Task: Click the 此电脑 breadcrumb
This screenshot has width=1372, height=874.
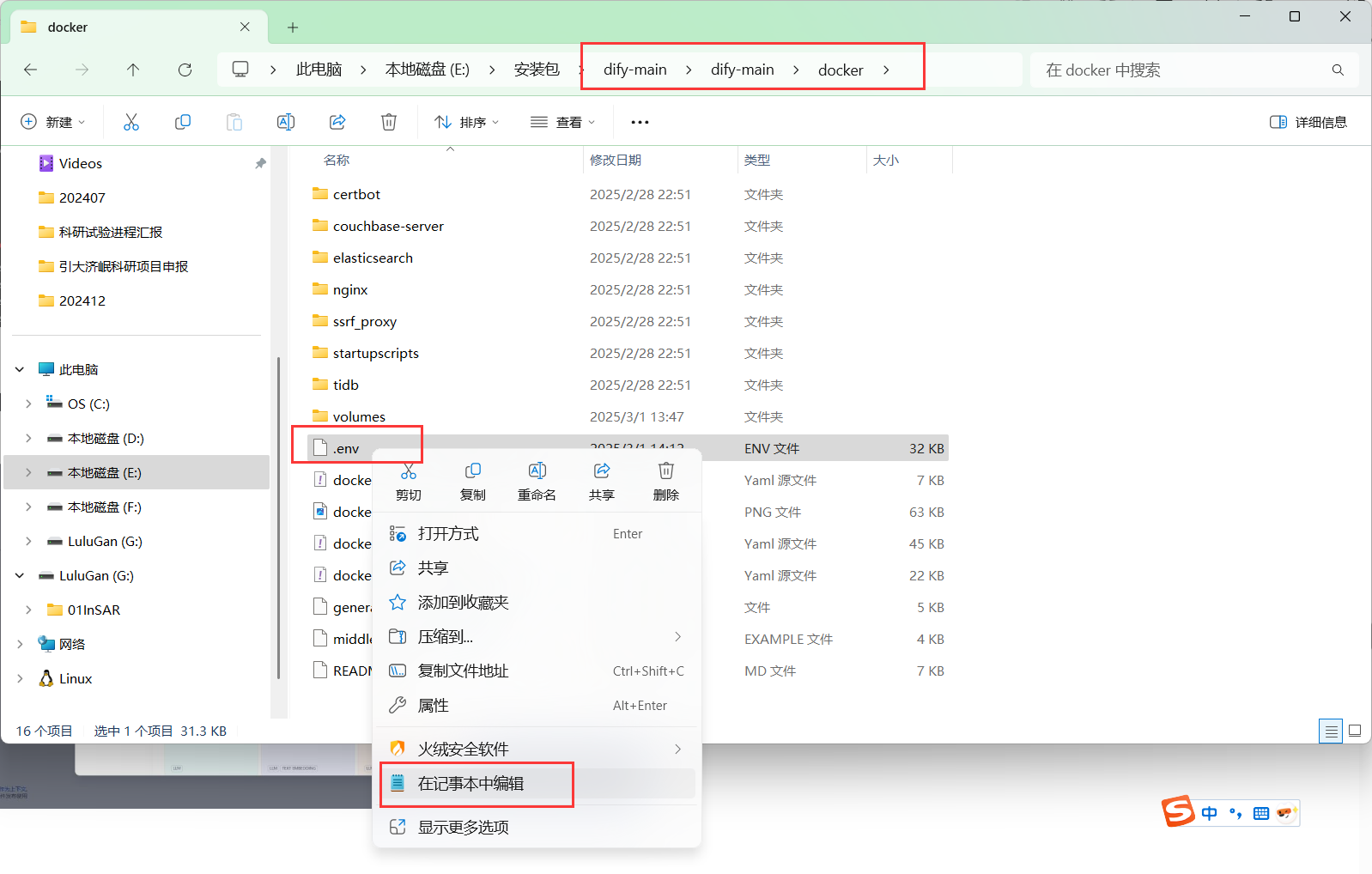Action: point(319,70)
